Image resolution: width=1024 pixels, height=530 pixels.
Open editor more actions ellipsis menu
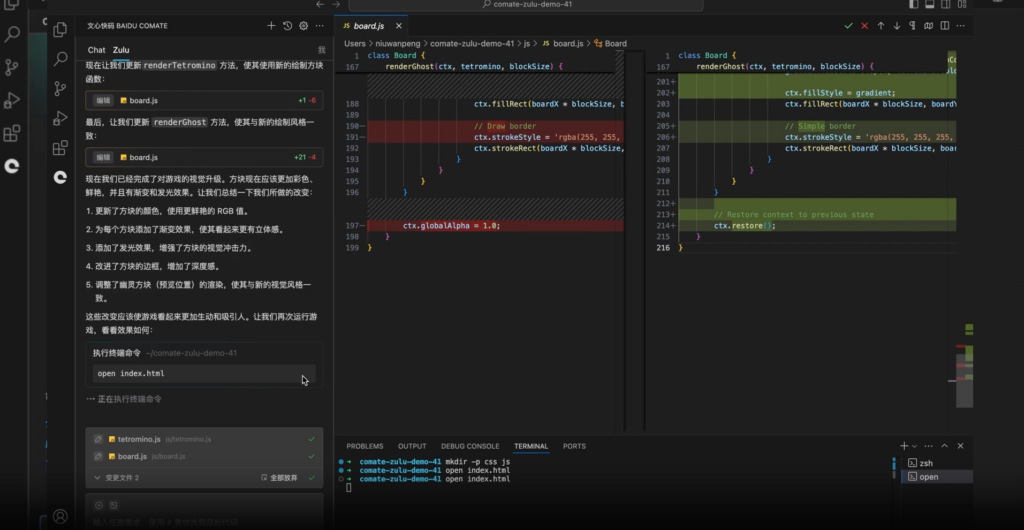pyautogui.click(x=963, y=25)
